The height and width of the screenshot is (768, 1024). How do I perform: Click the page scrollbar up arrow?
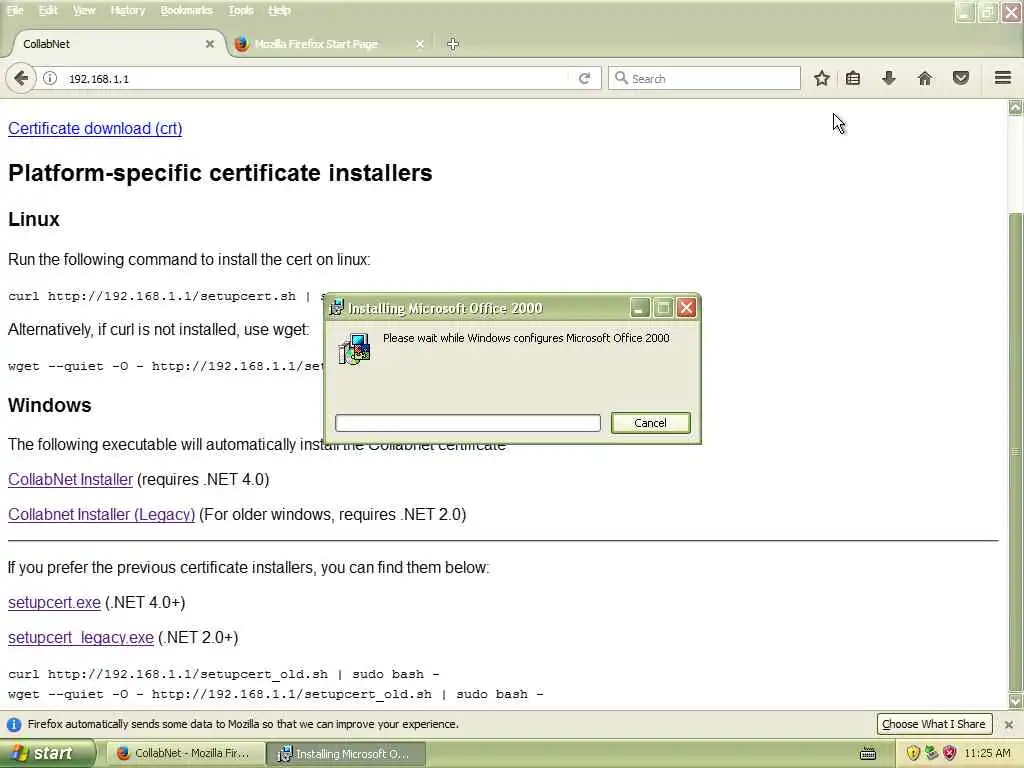point(1016,107)
